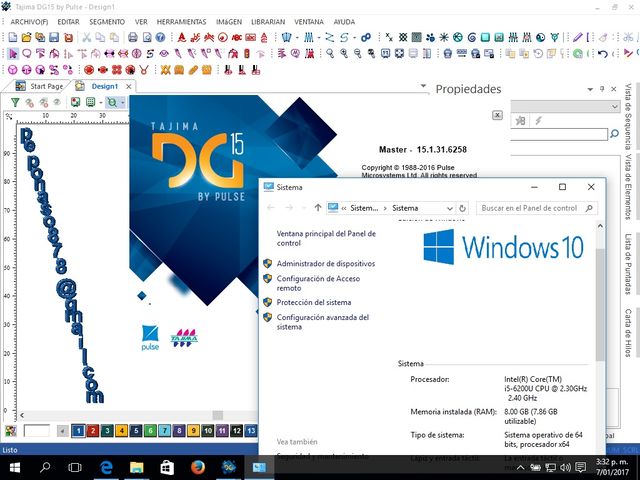Click the New document icon
The width and height of the screenshot is (640, 480).
pyautogui.click(x=13, y=38)
